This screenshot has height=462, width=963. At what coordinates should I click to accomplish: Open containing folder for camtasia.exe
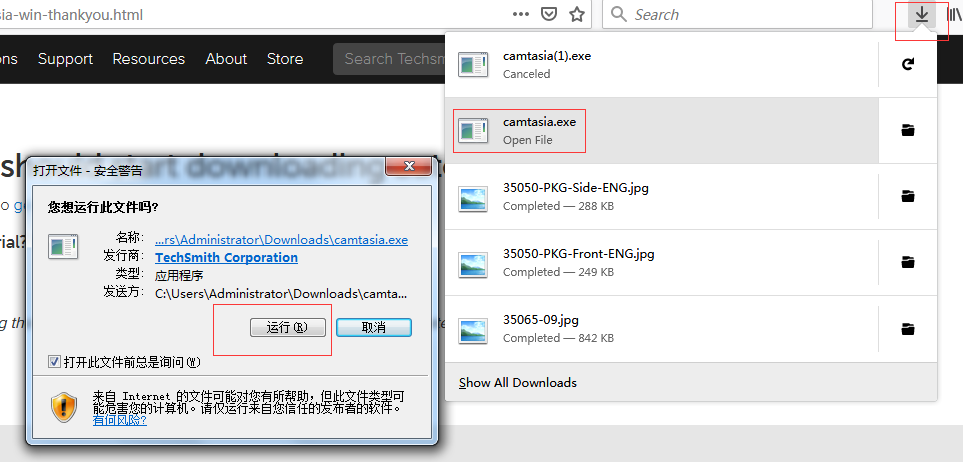pos(908,130)
